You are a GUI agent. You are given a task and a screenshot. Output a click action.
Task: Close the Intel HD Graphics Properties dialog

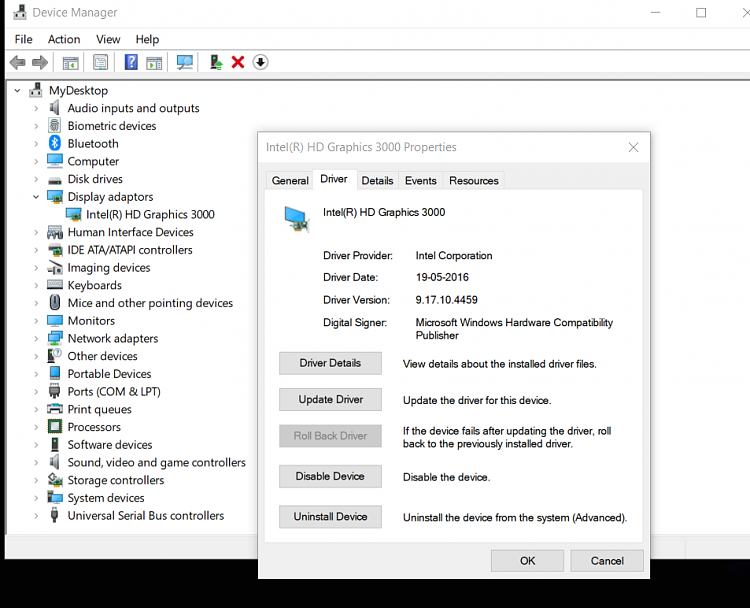coord(633,147)
